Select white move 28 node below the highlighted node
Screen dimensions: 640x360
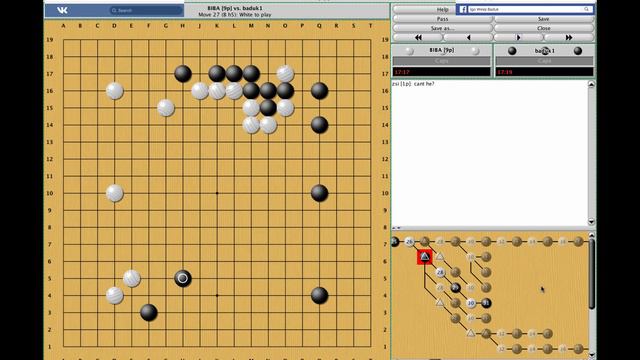click(x=440, y=272)
